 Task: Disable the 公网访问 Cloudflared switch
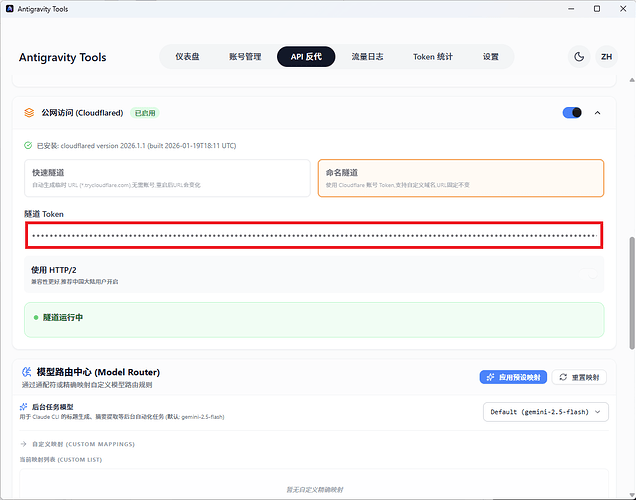point(572,113)
